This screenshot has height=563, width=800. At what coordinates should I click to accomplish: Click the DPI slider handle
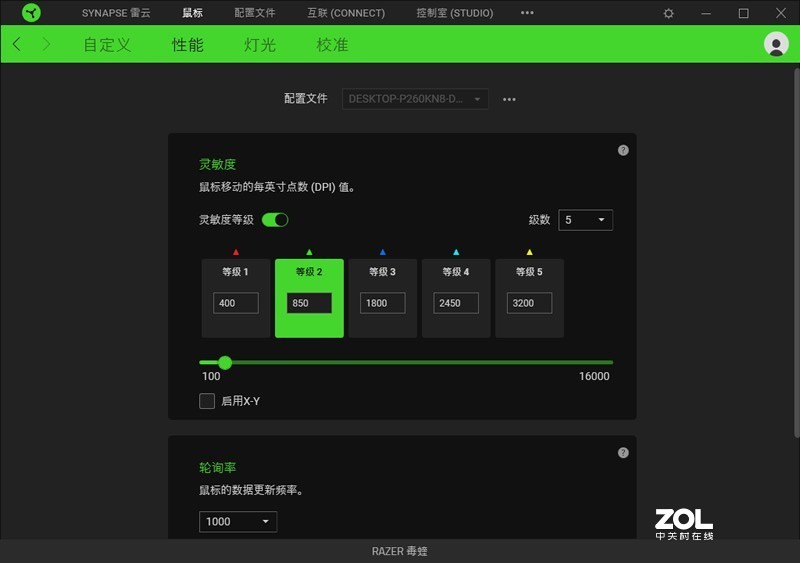[225, 362]
